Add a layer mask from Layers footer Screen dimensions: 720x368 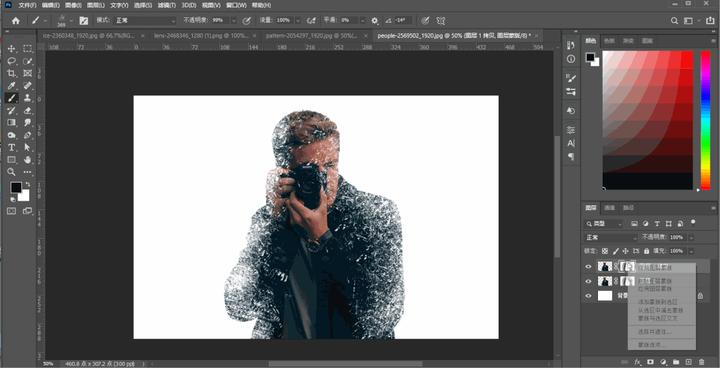(x=650, y=362)
